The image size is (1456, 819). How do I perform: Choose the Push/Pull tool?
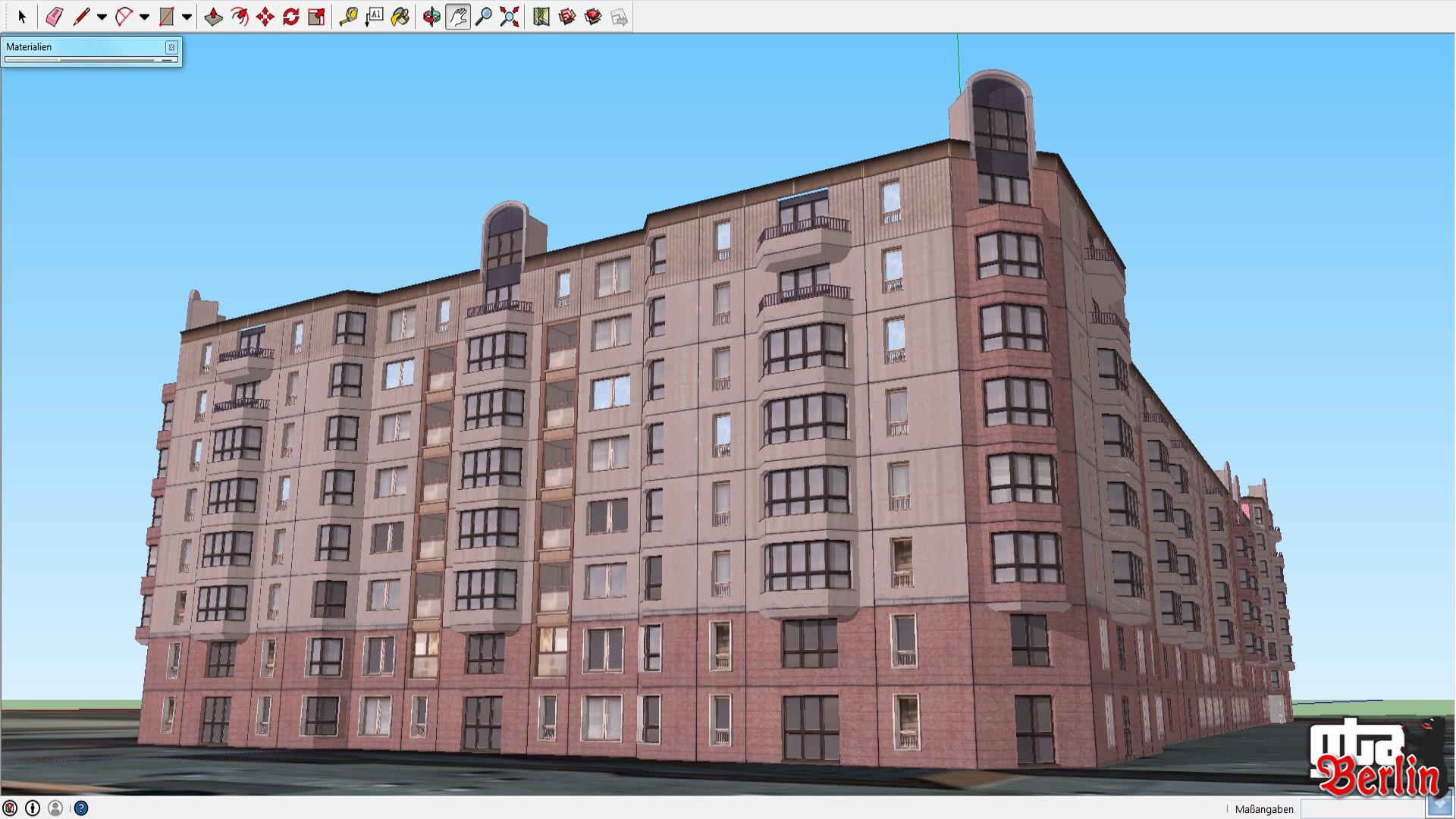(x=213, y=17)
